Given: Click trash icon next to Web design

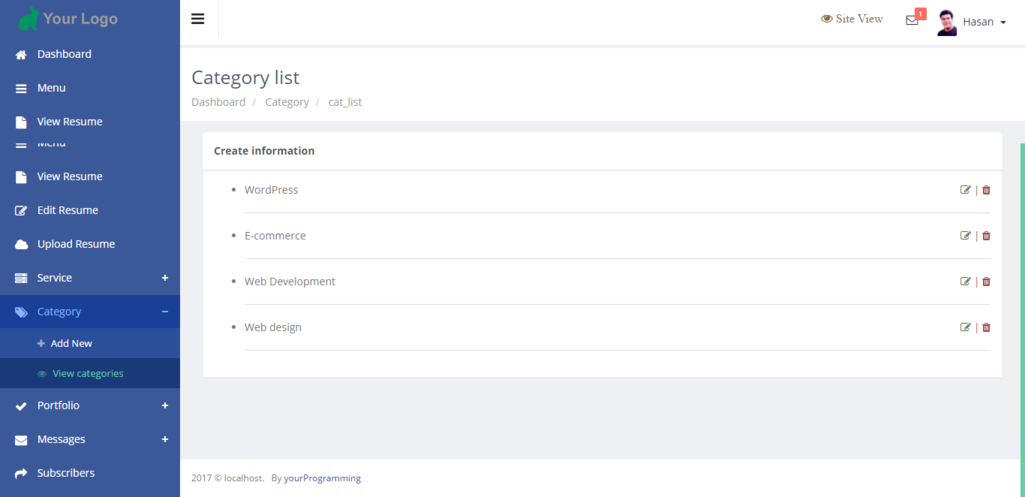Looking at the screenshot, I should 986,328.
